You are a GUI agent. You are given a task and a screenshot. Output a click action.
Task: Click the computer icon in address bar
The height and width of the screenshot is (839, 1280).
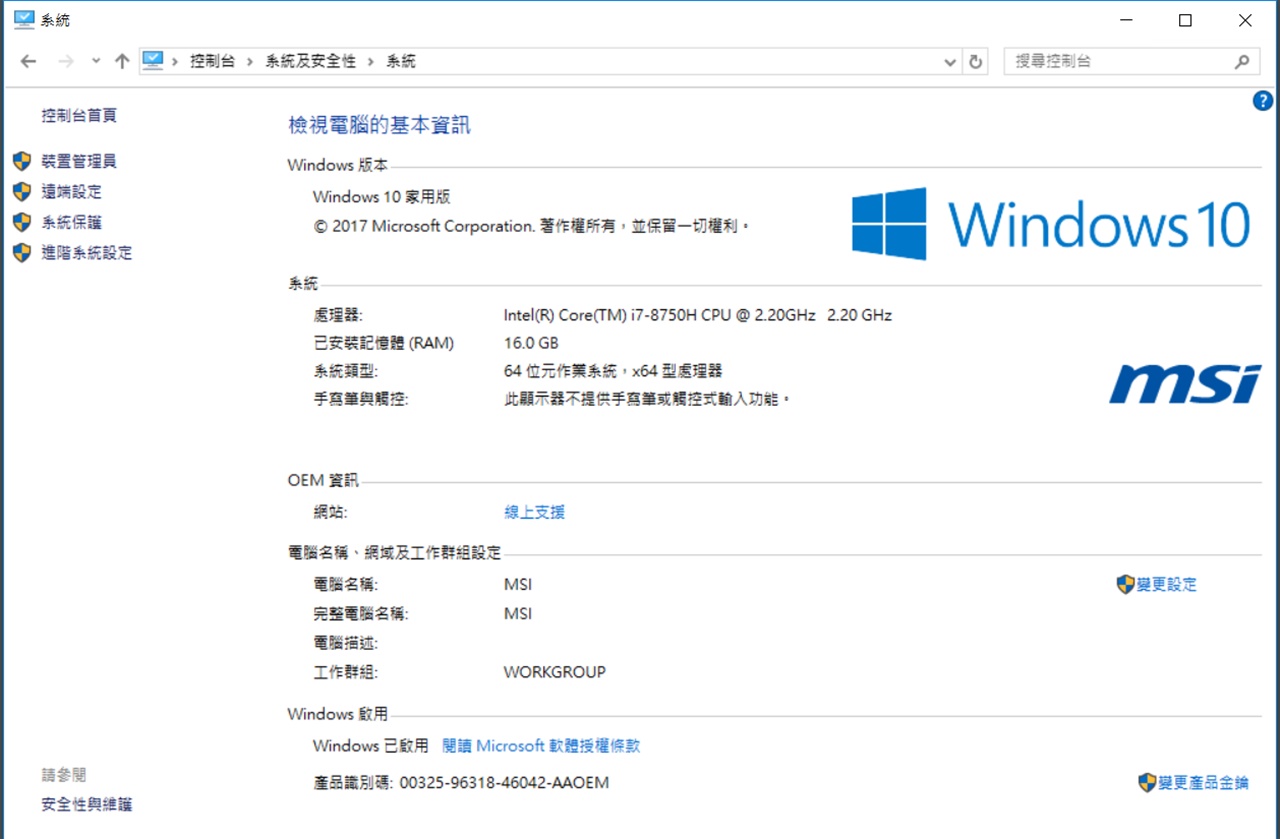pos(152,61)
